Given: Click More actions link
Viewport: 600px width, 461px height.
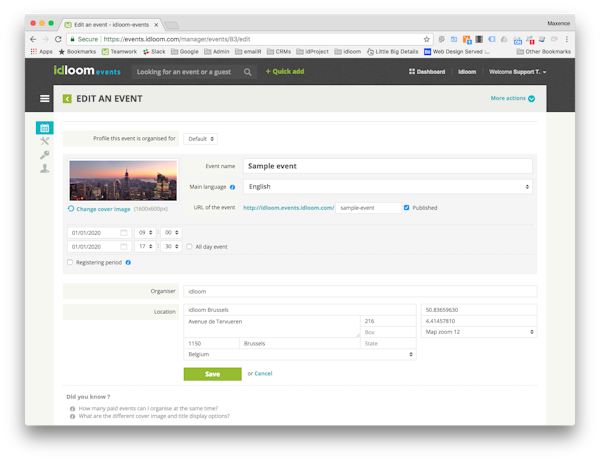Looking at the screenshot, I should pos(508,98).
